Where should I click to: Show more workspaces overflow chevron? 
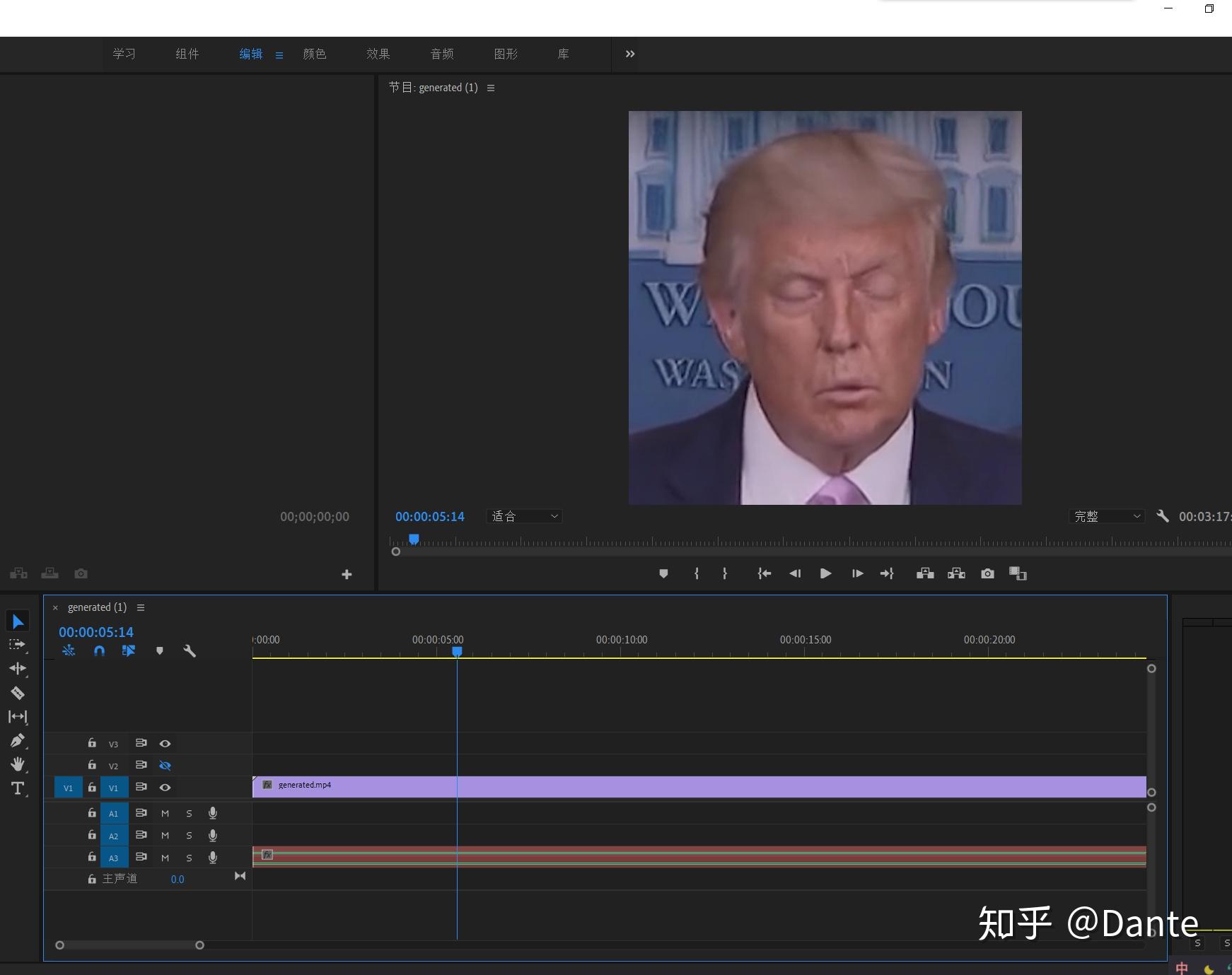click(x=630, y=54)
